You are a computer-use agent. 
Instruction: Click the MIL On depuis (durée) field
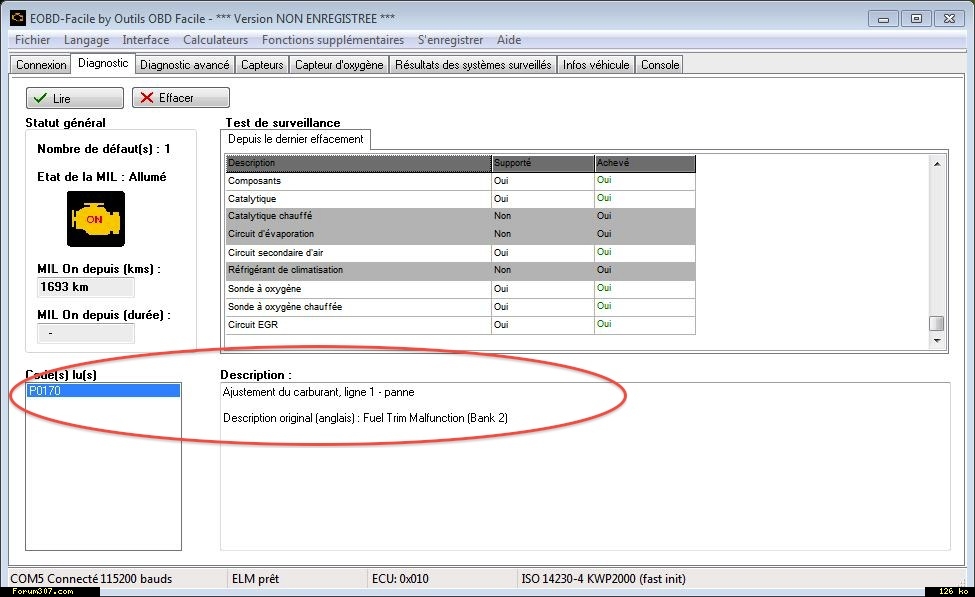coord(86,333)
